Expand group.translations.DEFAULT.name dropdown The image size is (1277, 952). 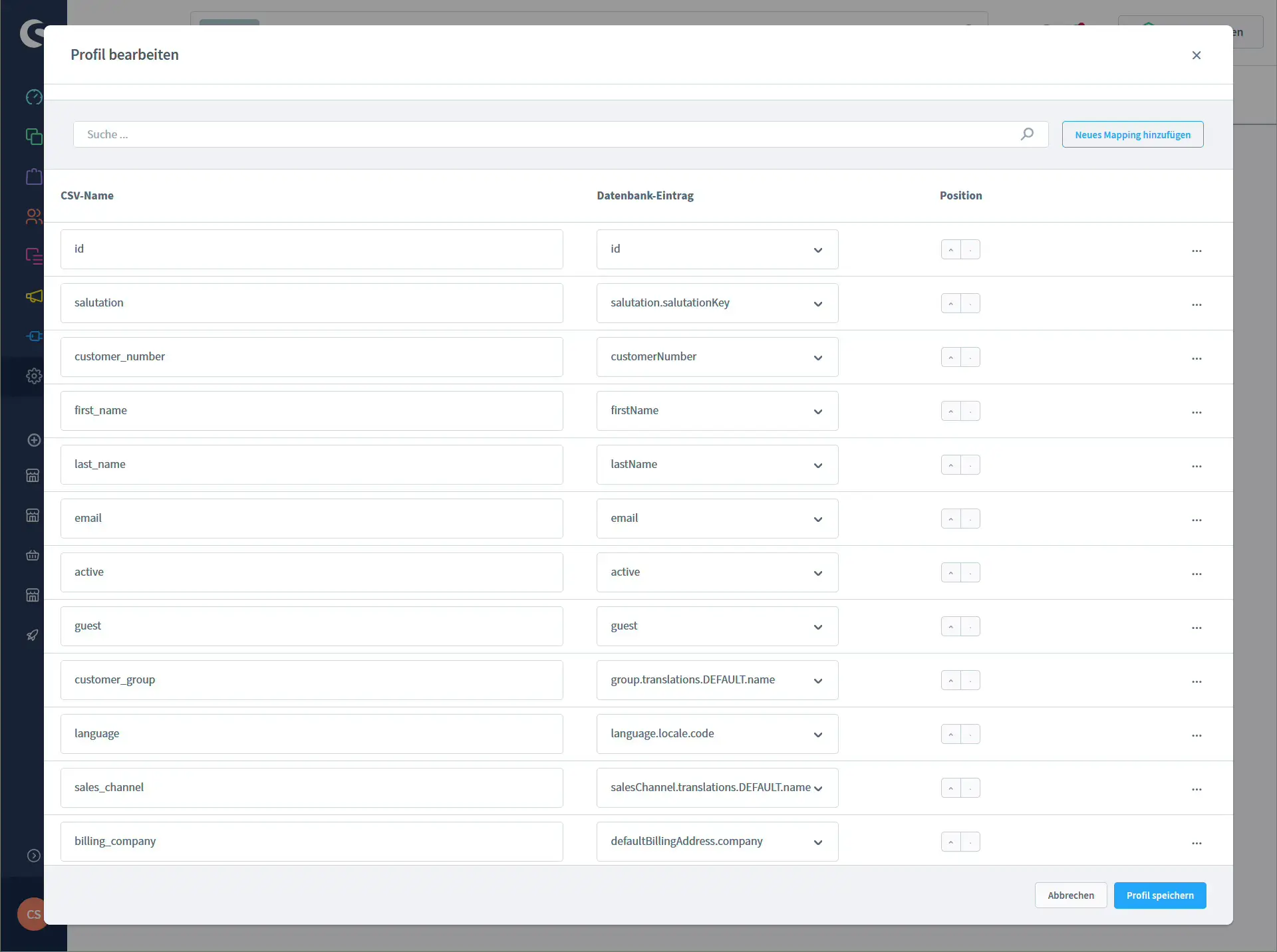tap(717, 680)
